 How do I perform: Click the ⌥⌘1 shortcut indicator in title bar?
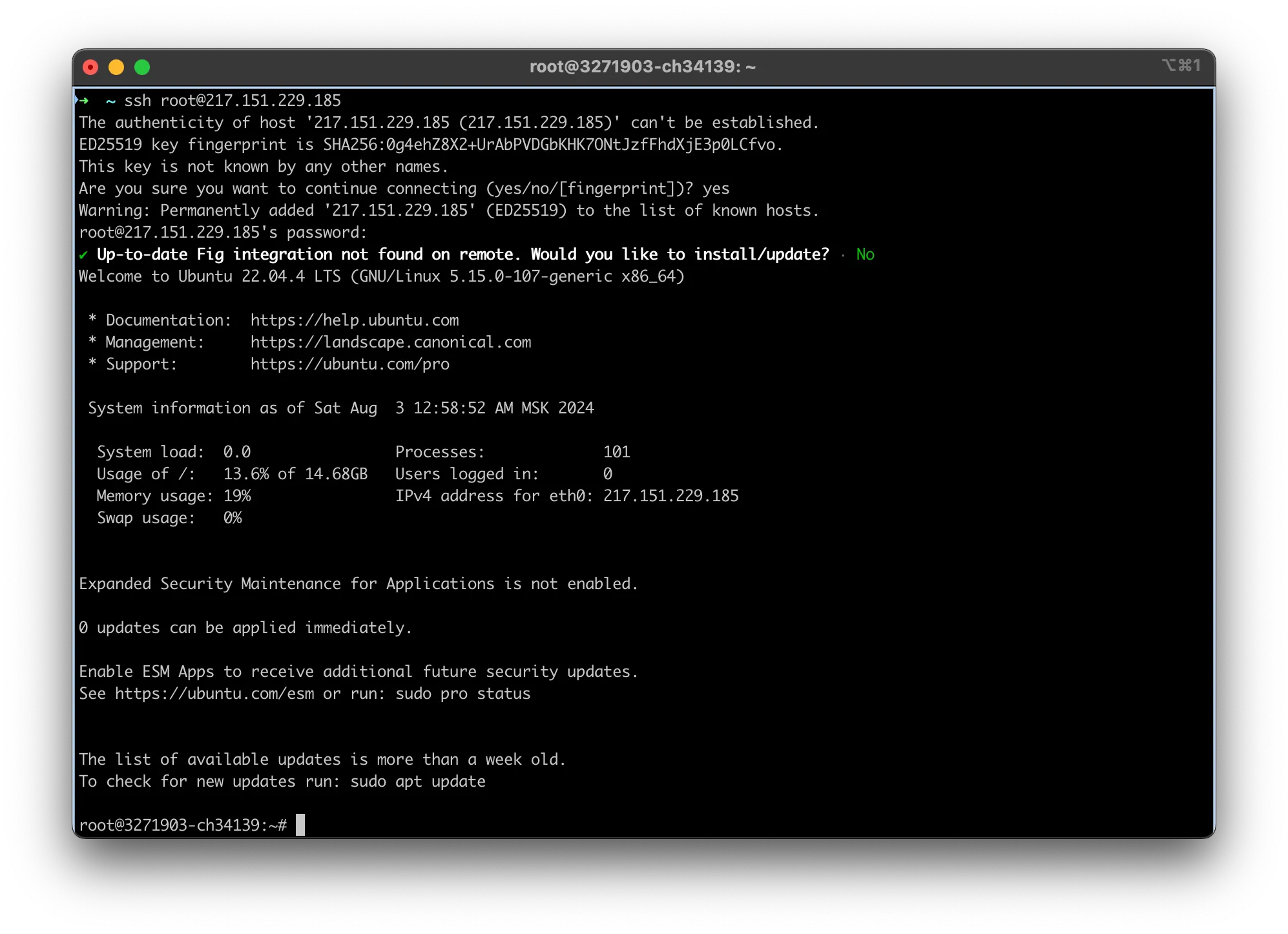pos(1181,65)
